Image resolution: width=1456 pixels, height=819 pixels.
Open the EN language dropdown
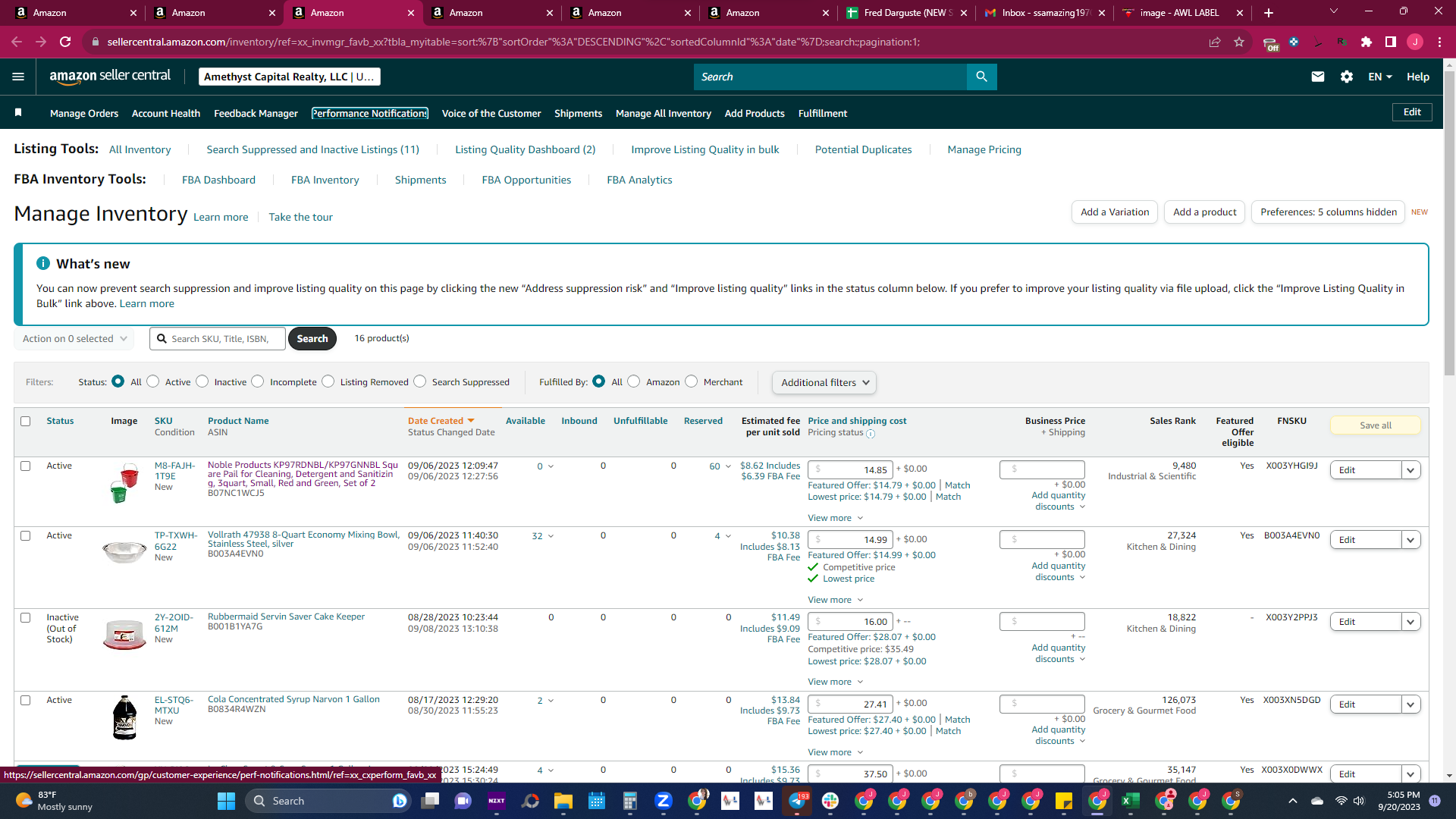[1380, 77]
